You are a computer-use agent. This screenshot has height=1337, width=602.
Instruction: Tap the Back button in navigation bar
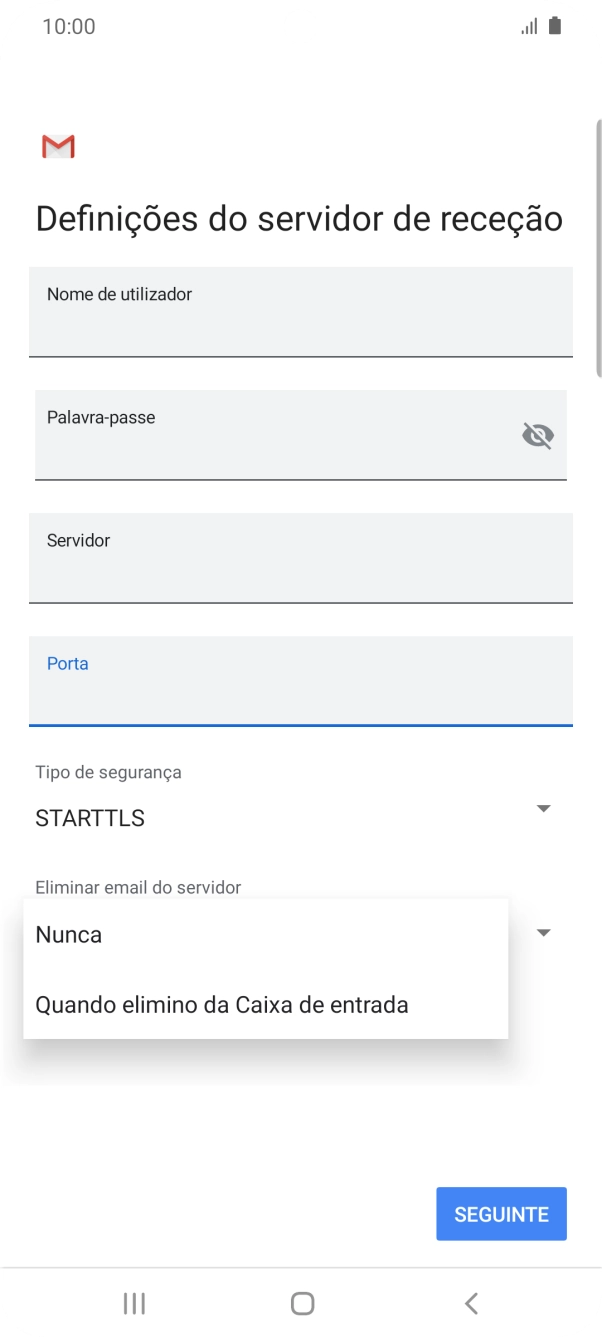[470, 1302]
